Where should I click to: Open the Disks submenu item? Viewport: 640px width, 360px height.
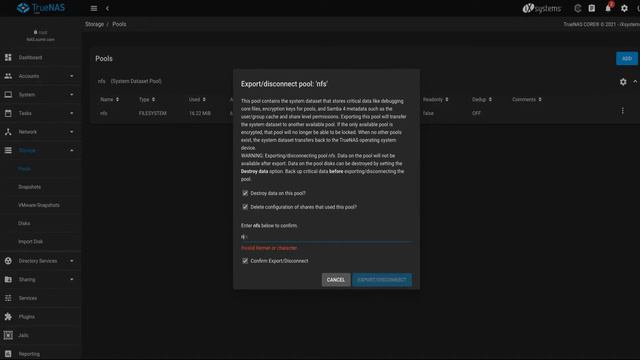coord(24,223)
